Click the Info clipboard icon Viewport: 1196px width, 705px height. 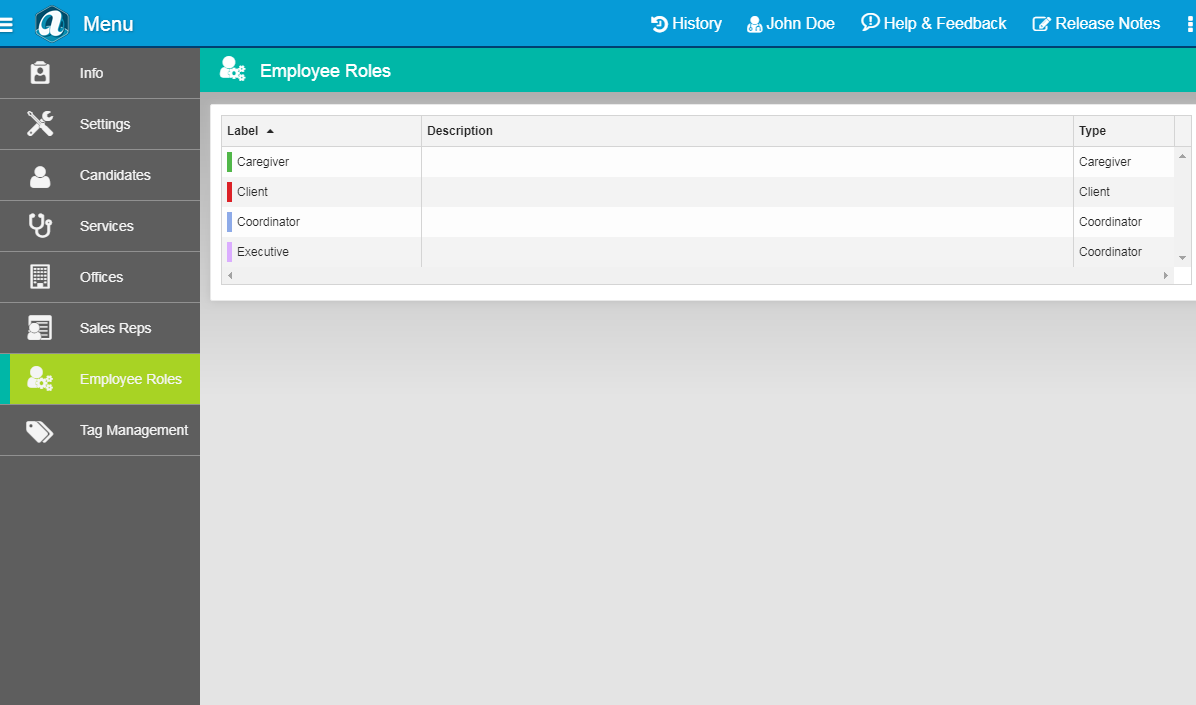[x=40, y=72]
